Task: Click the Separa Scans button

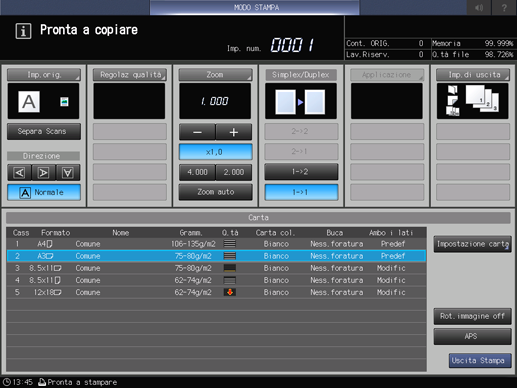Action: (44, 131)
